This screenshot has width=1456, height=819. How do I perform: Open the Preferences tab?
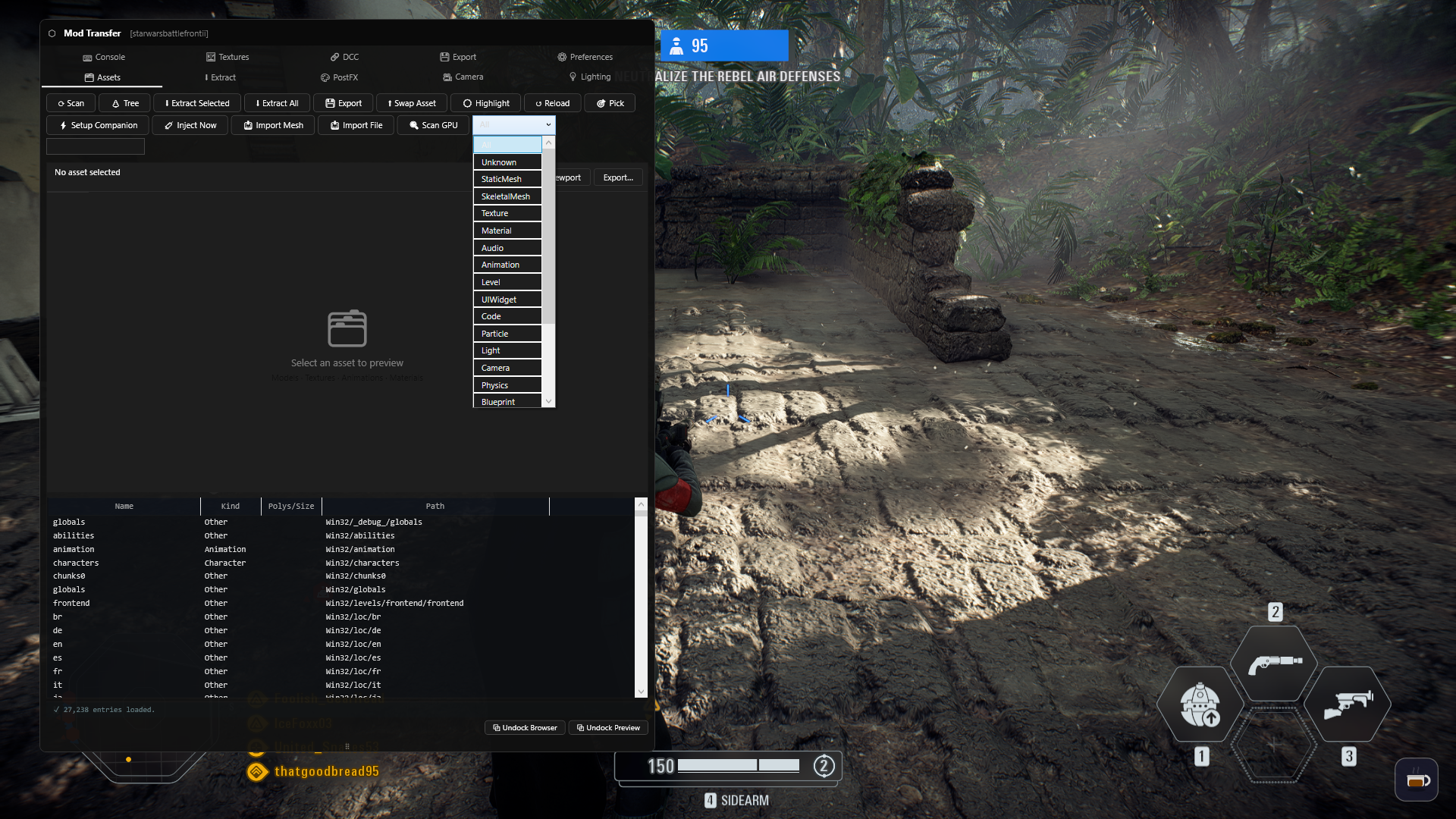click(x=585, y=57)
